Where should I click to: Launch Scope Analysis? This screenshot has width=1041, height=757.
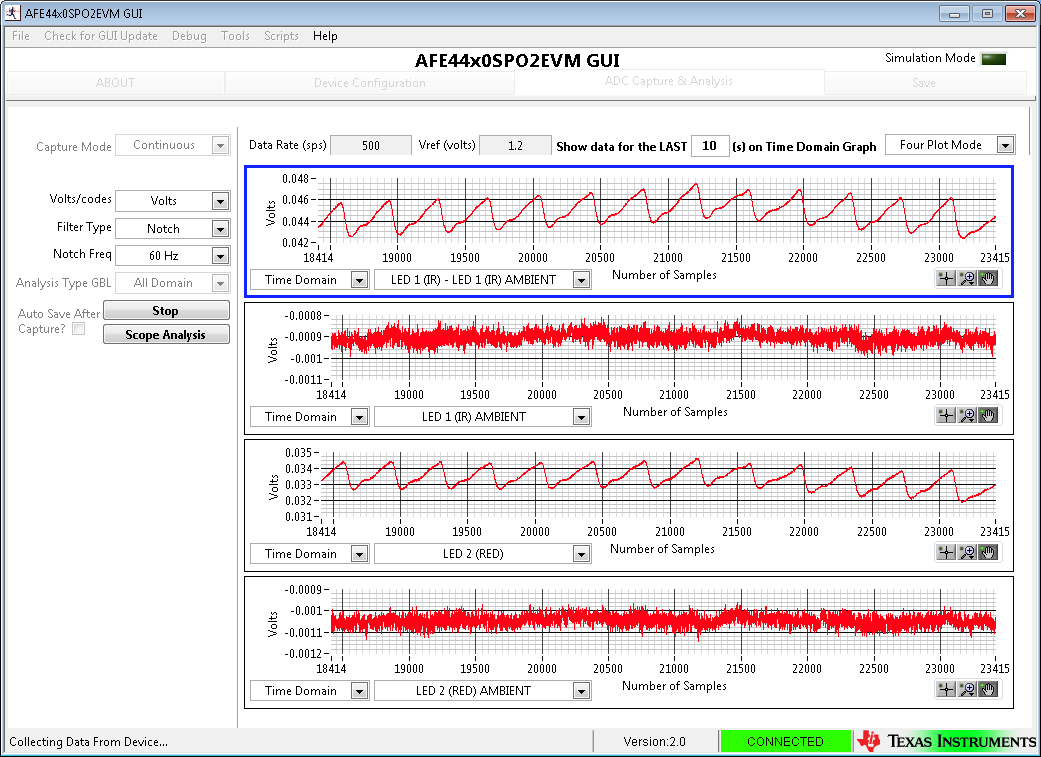(166, 334)
